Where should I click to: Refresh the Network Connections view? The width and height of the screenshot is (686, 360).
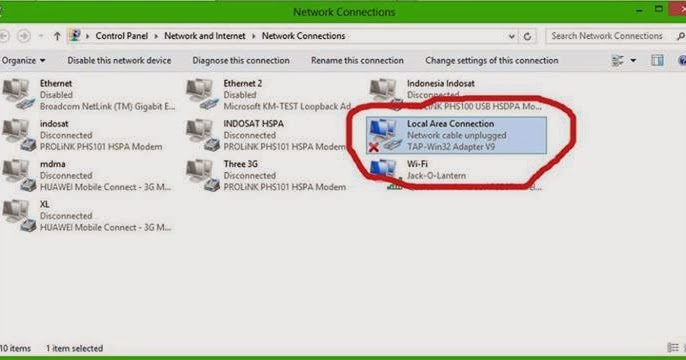[x=528, y=36]
